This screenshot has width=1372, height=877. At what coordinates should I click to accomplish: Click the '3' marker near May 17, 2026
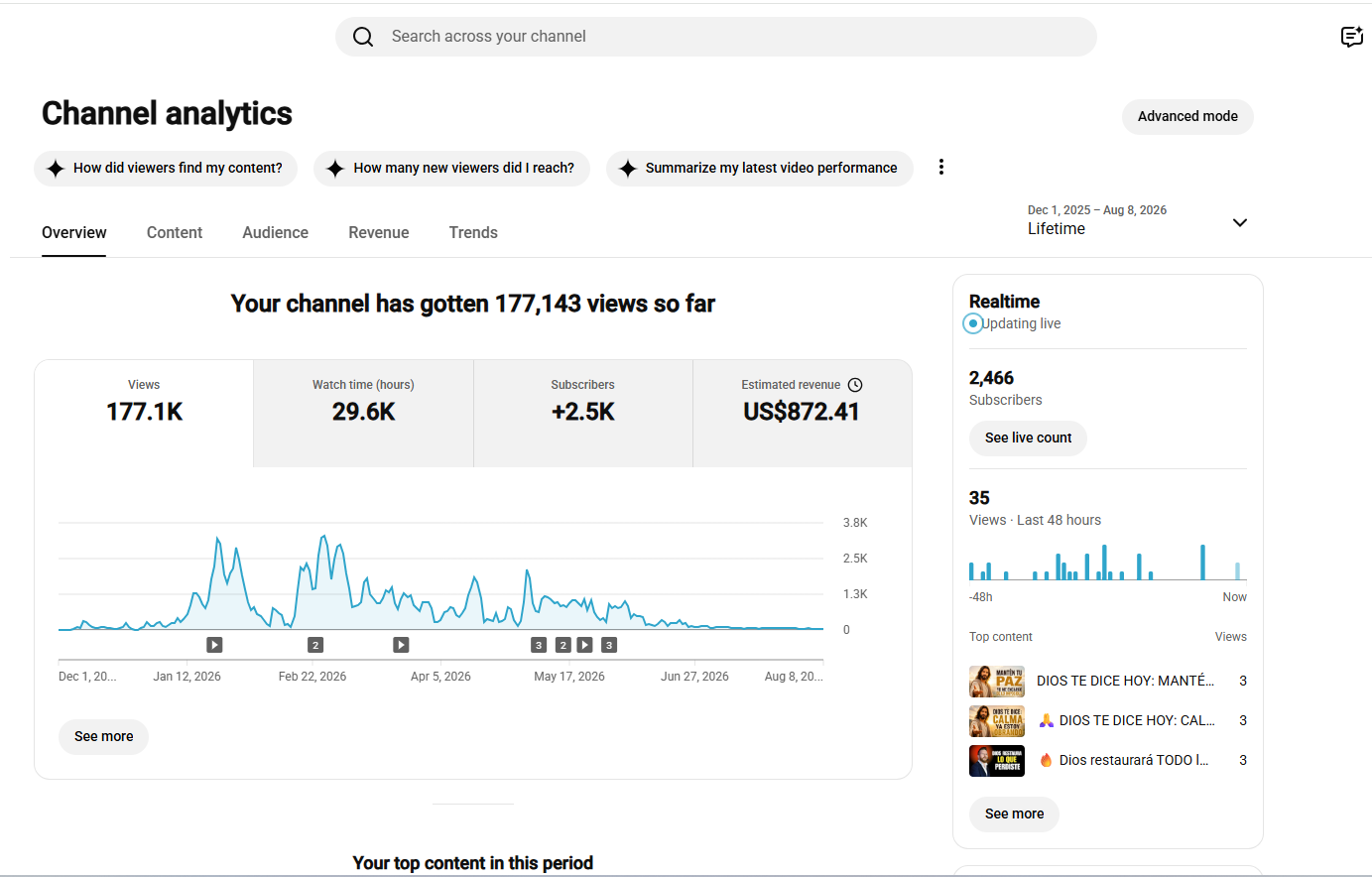539,645
